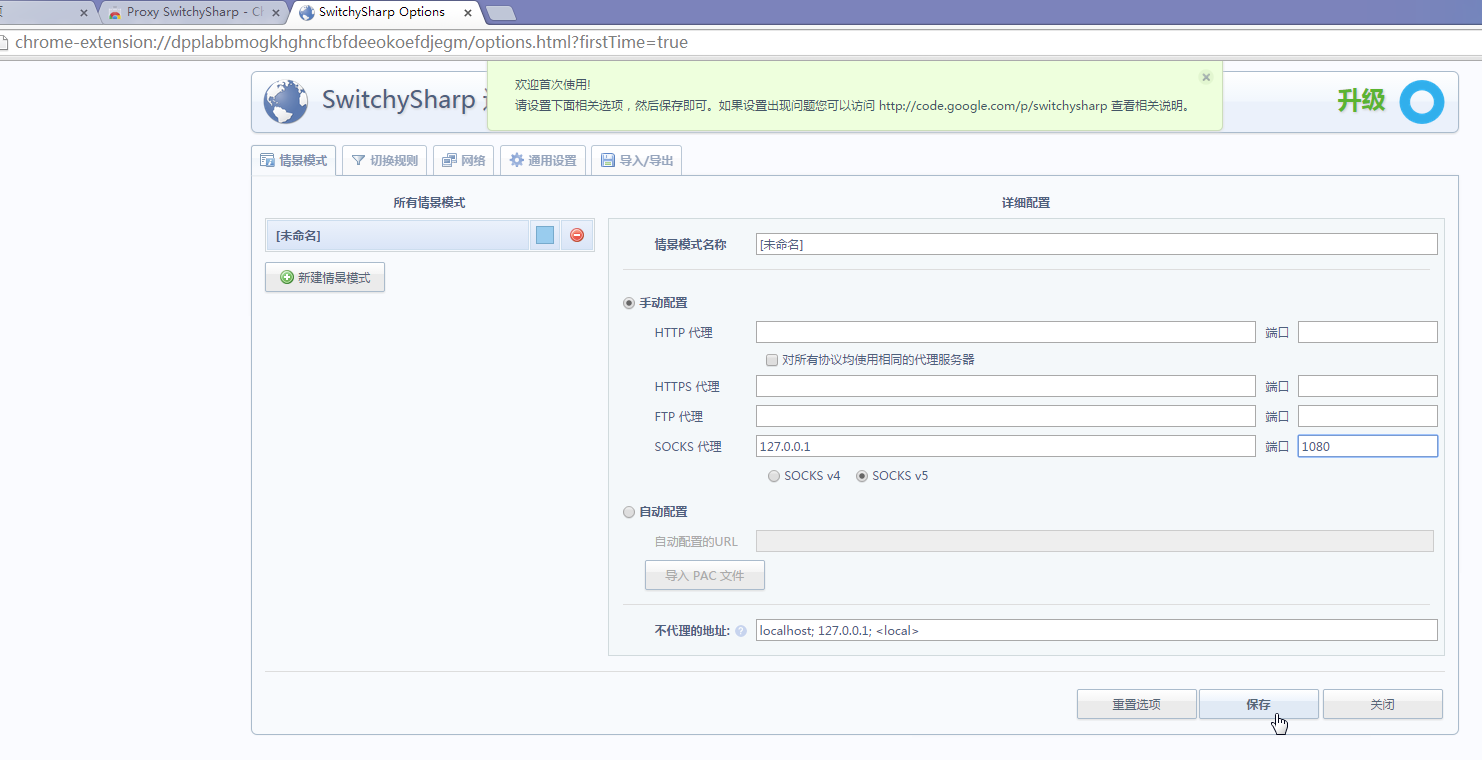Click the HTTP 代理 端口 field

1368,333
